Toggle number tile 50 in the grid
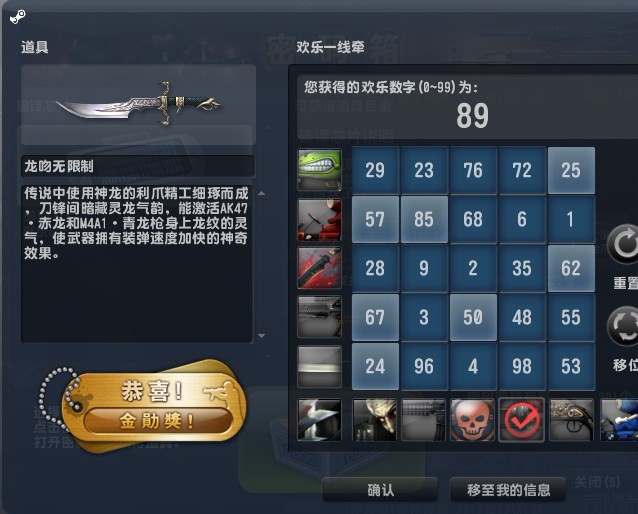This screenshot has width=638, height=514. pos(473,317)
